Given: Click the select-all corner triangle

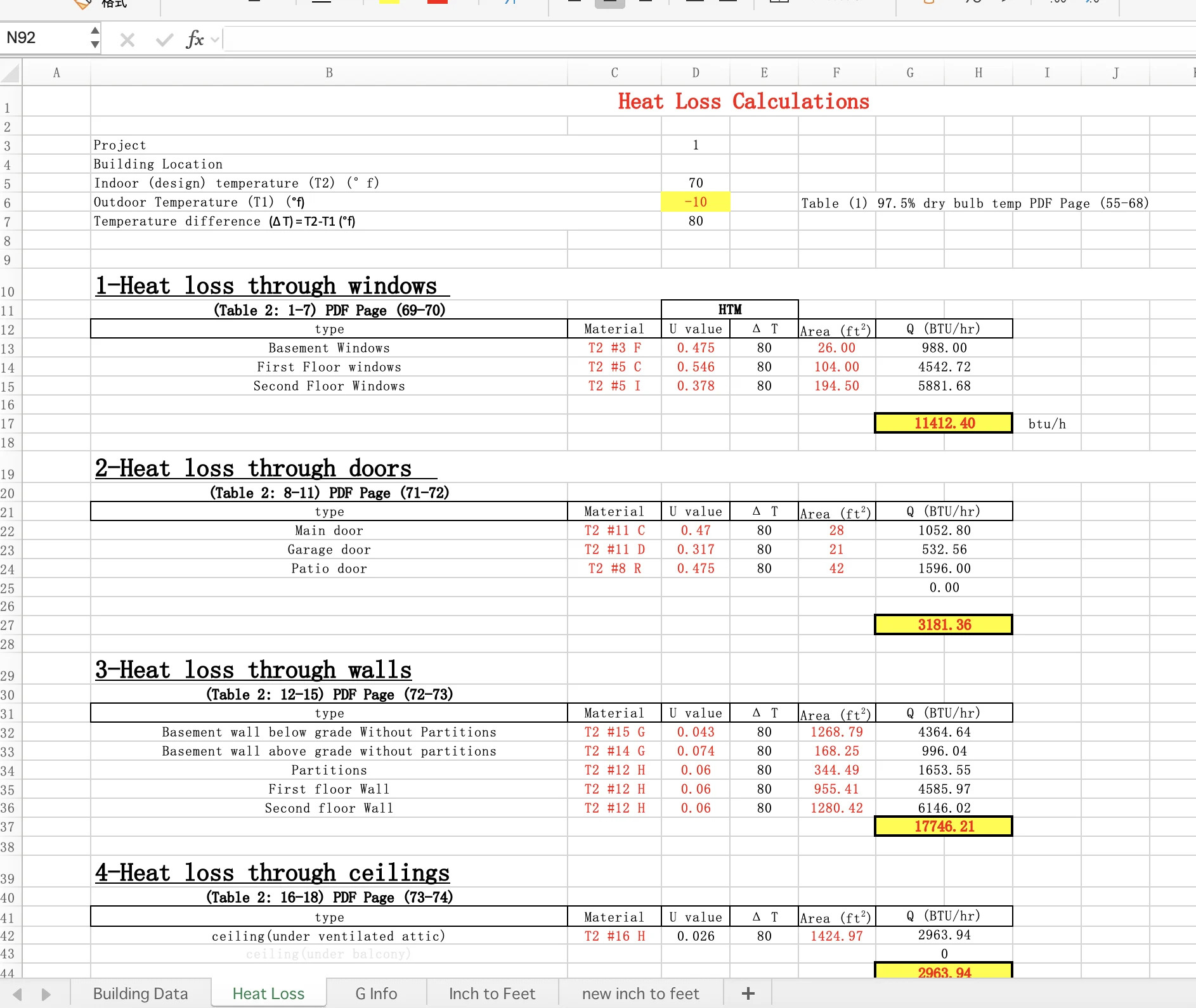Looking at the screenshot, I should click(11, 73).
